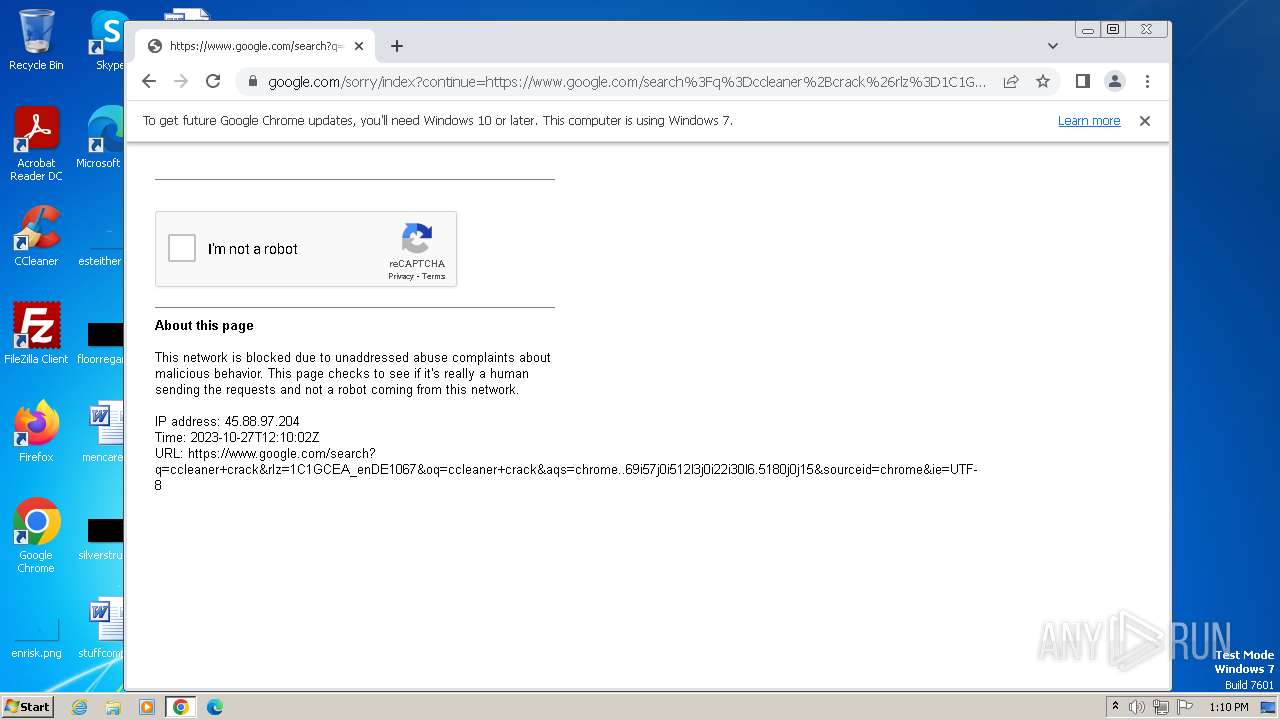Click the About this page heading
Viewport: 1280px width, 720px height.
204,325
